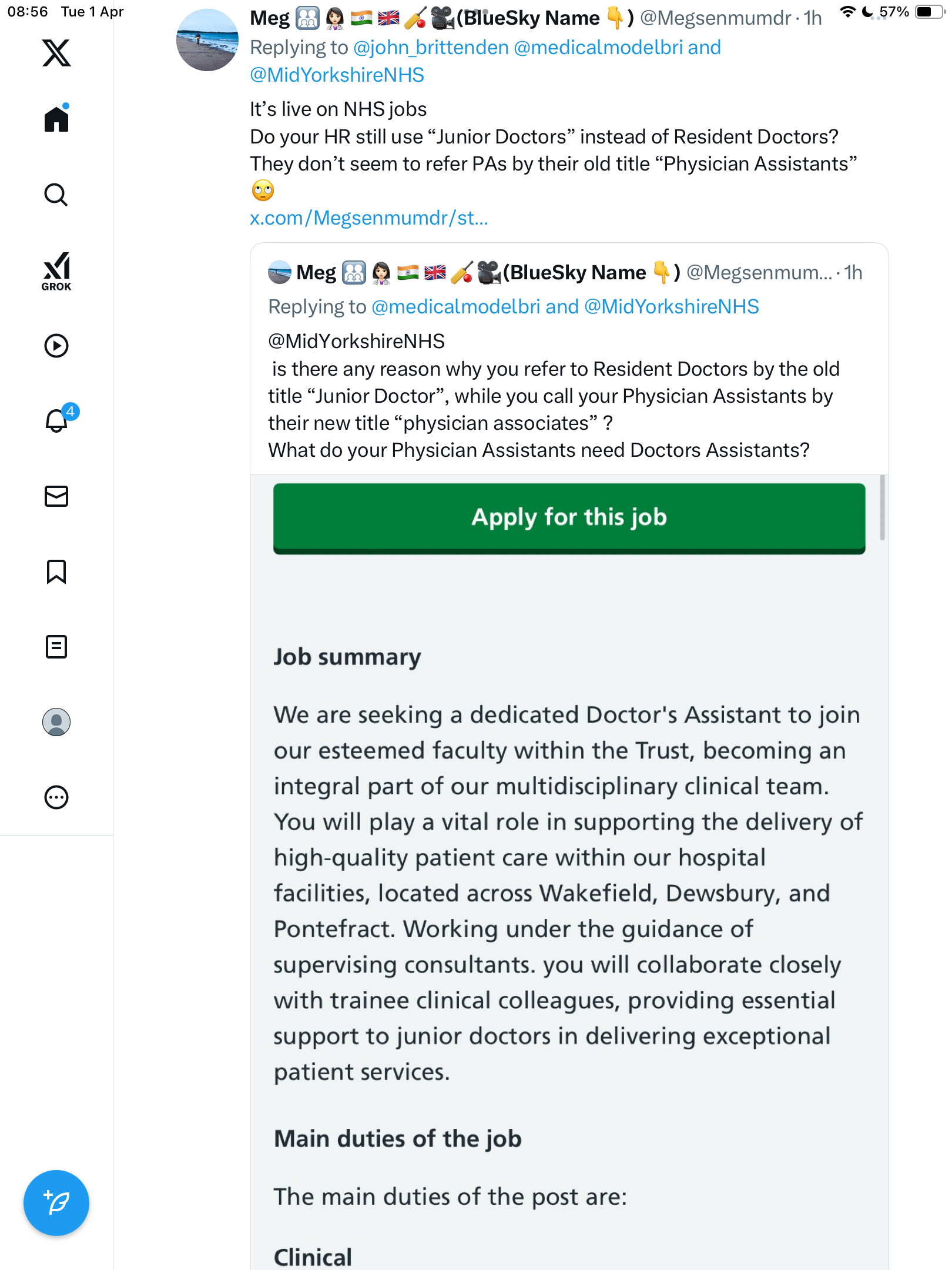Open @MidYorkshireNHS mention in quoted reply

click(672, 306)
